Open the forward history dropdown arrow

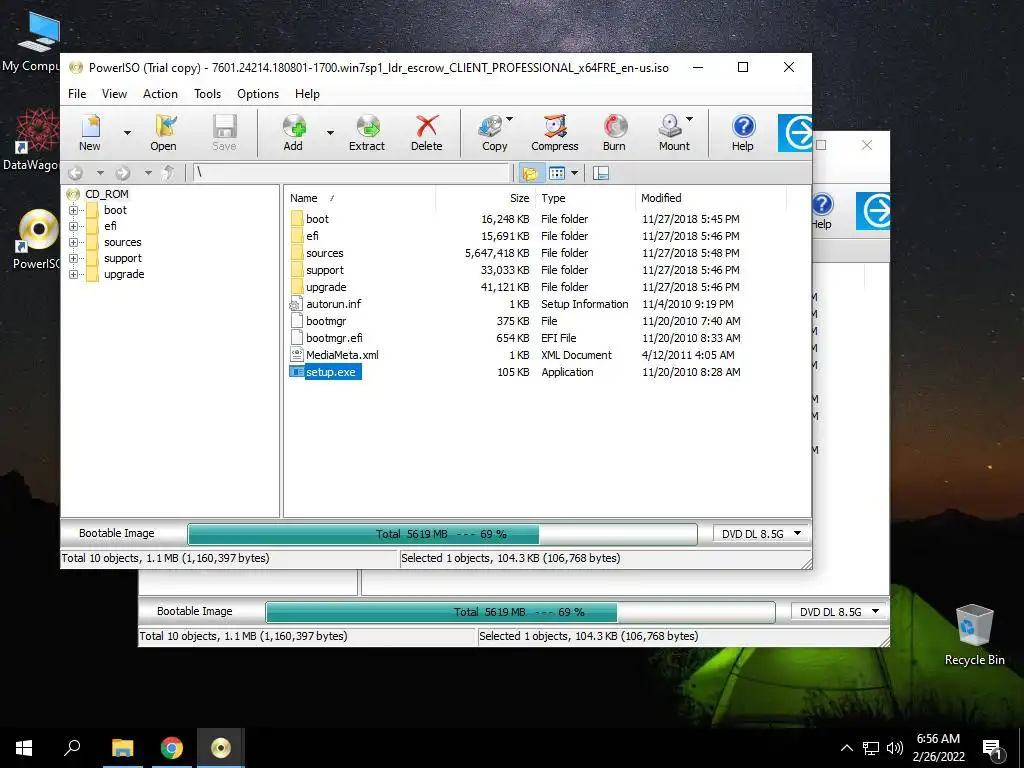click(148, 173)
